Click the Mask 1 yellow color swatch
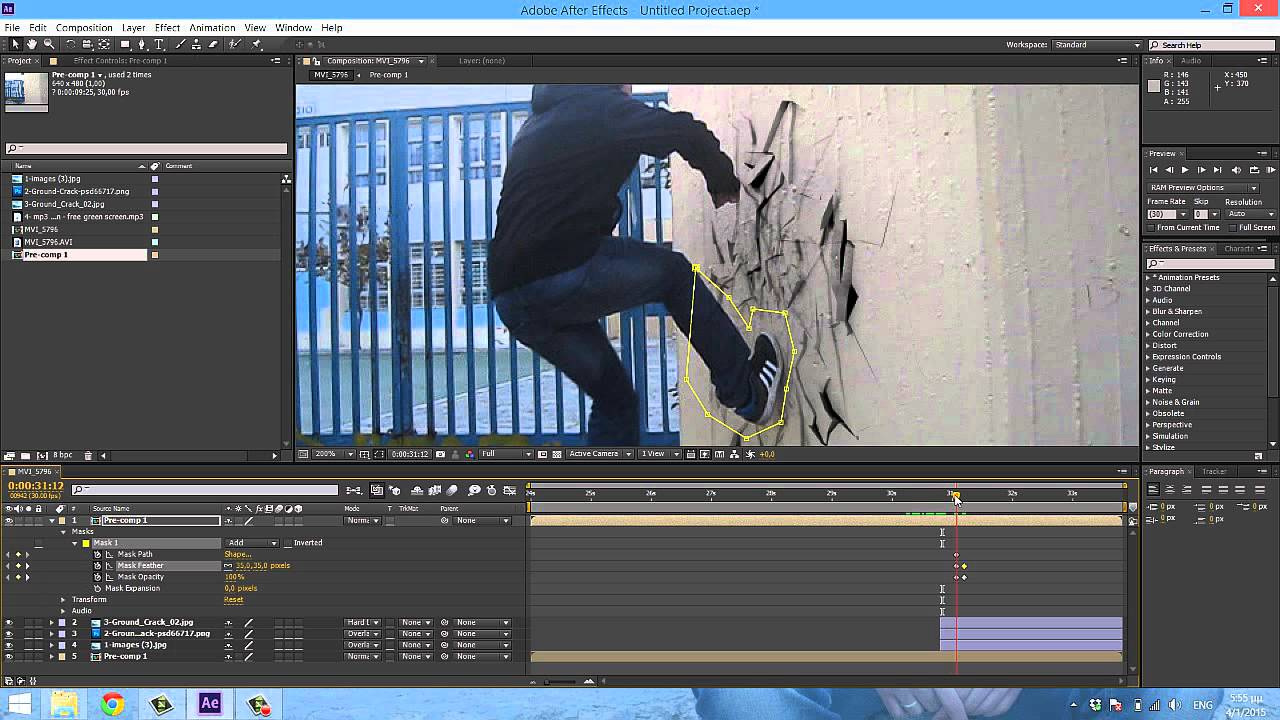 (x=86, y=543)
